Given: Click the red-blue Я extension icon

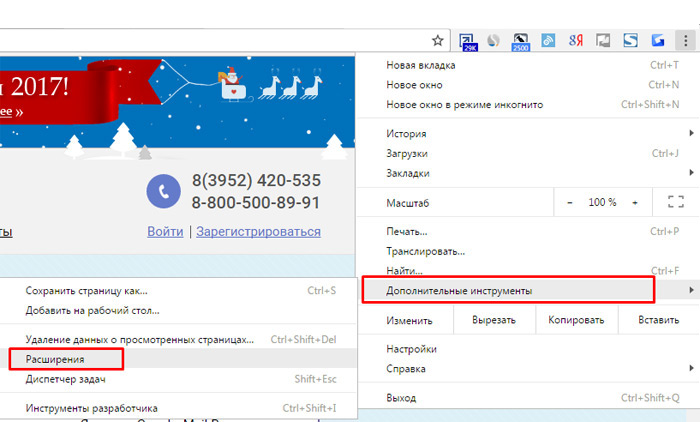Looking at the screenshot, I should [575, 41].
